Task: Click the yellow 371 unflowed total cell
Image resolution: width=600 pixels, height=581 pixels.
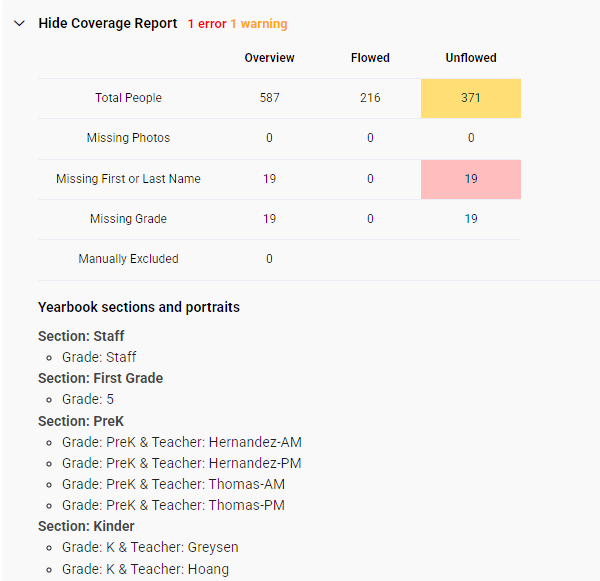Action: [471, 98]
